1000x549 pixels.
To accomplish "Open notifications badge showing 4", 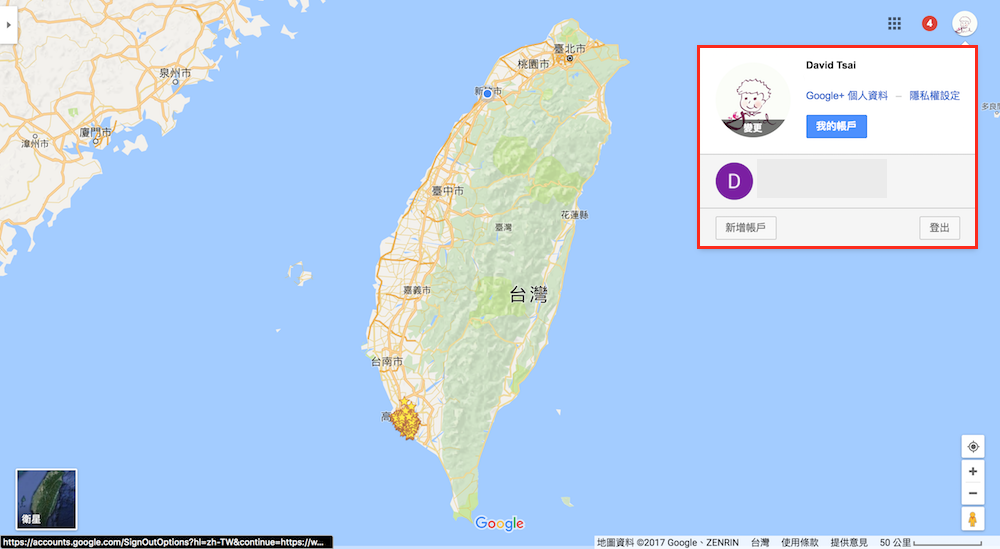I will (929, 24).
